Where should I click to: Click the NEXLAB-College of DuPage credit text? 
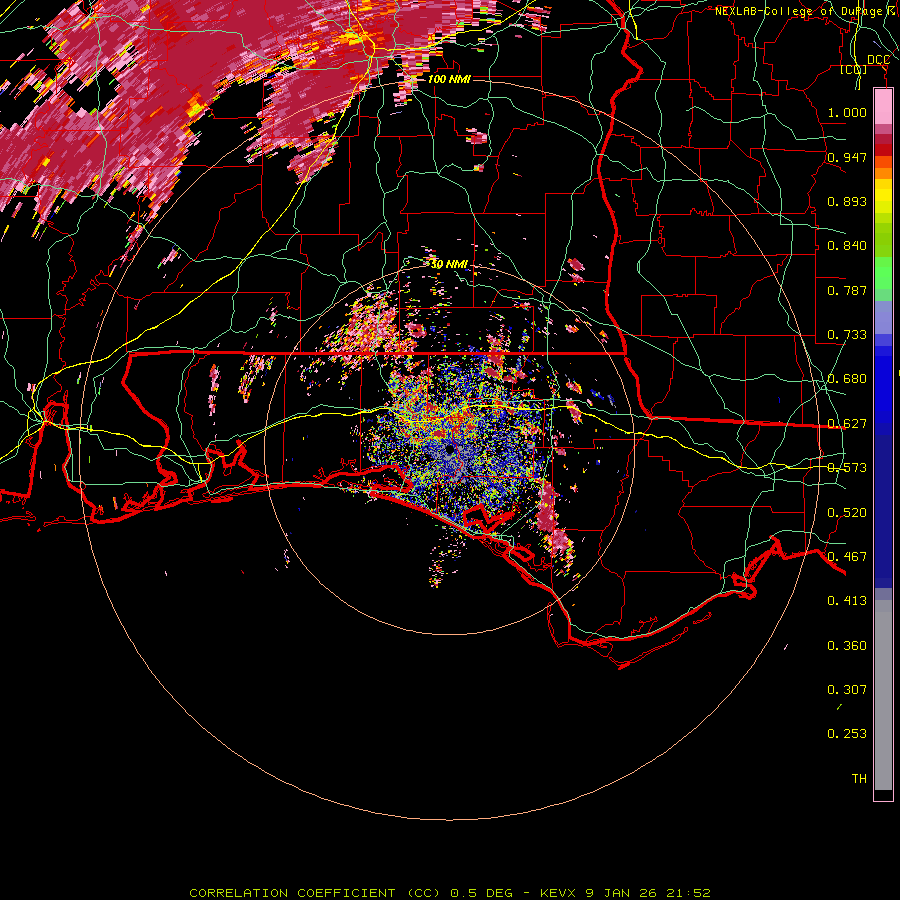coord(806,11)
